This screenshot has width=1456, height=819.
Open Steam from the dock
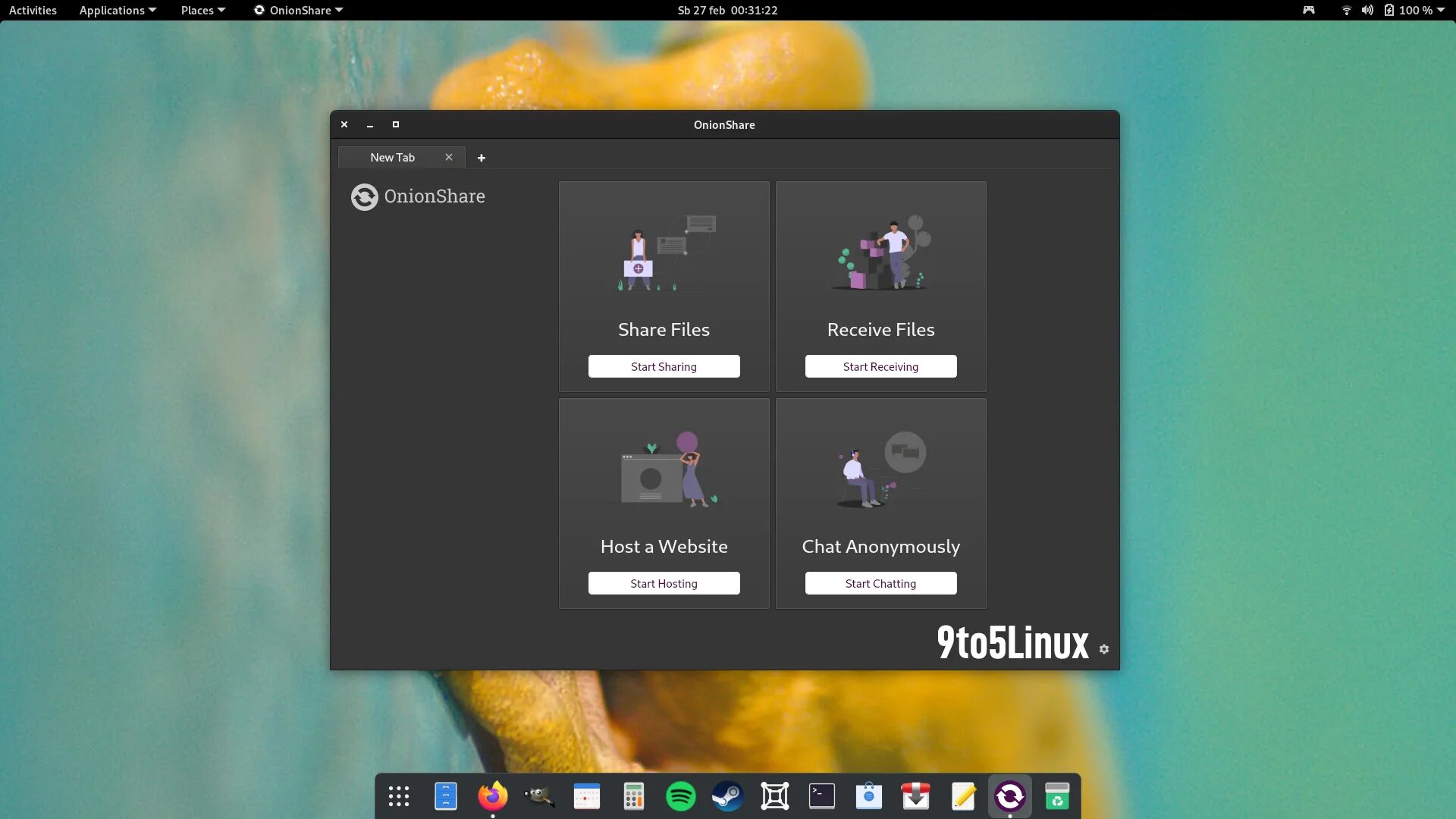[x=727, y=796]
